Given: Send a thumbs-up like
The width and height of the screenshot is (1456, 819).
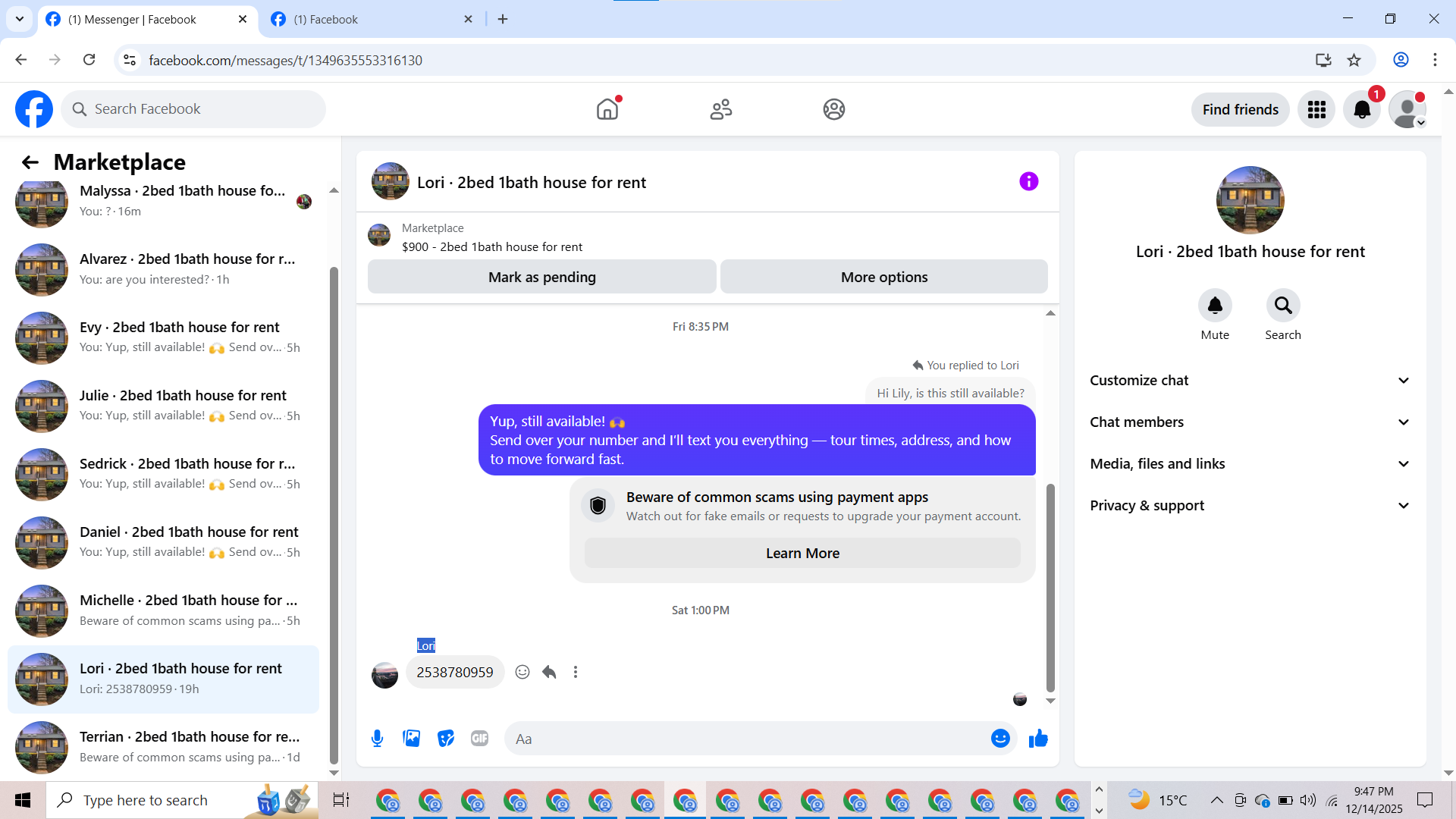Looking at the screenshot, I should point(1038,739).
